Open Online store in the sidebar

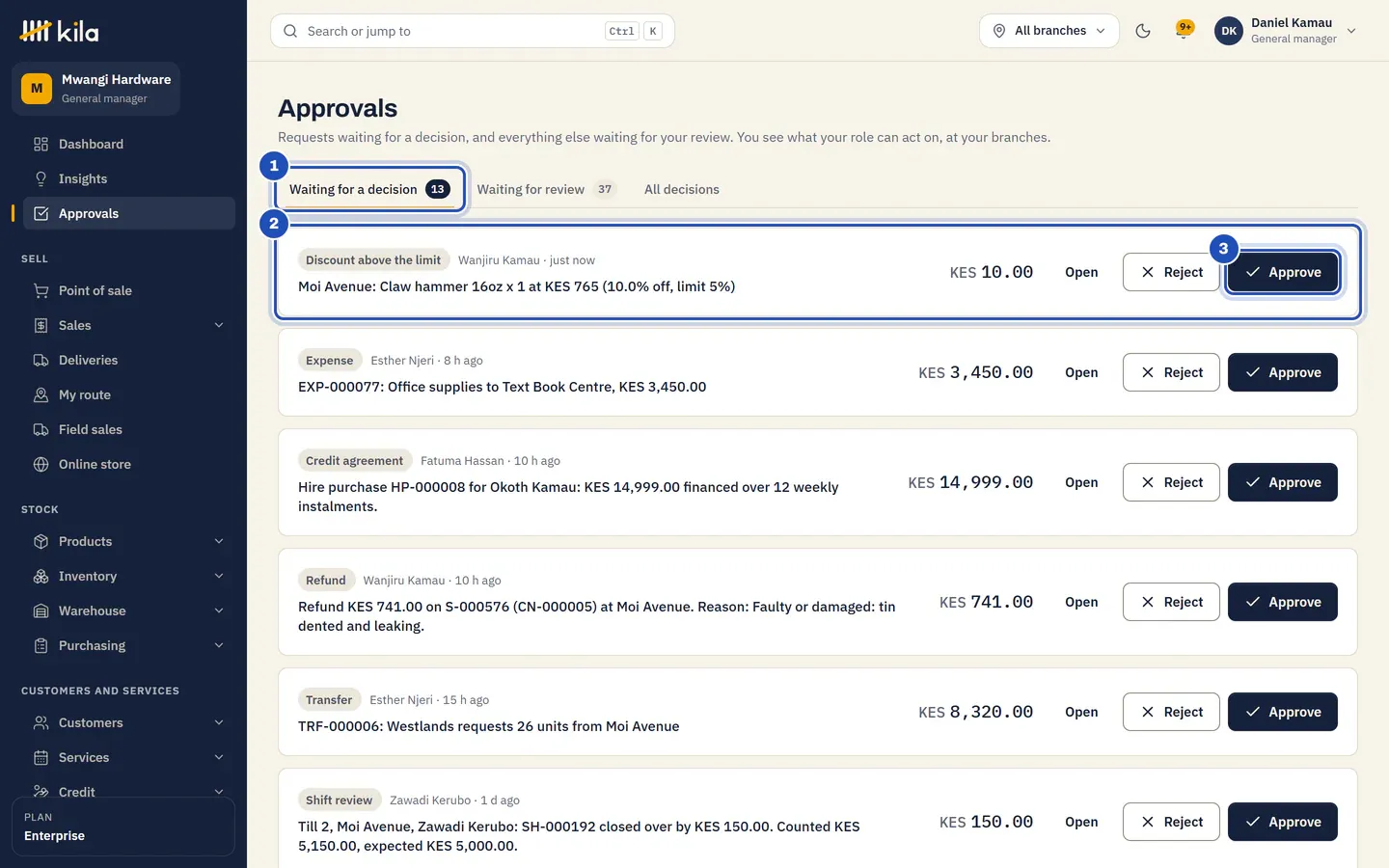pyautogui.click(x=123, y=464)
